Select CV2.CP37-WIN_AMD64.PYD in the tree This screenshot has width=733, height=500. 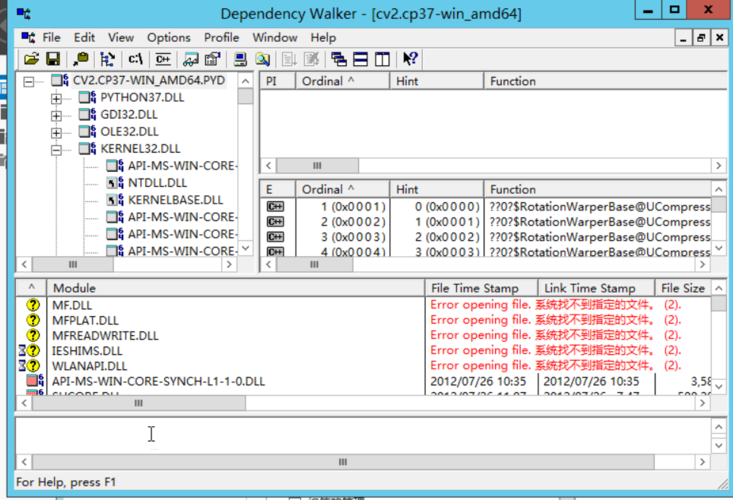[x=149, y=80]
